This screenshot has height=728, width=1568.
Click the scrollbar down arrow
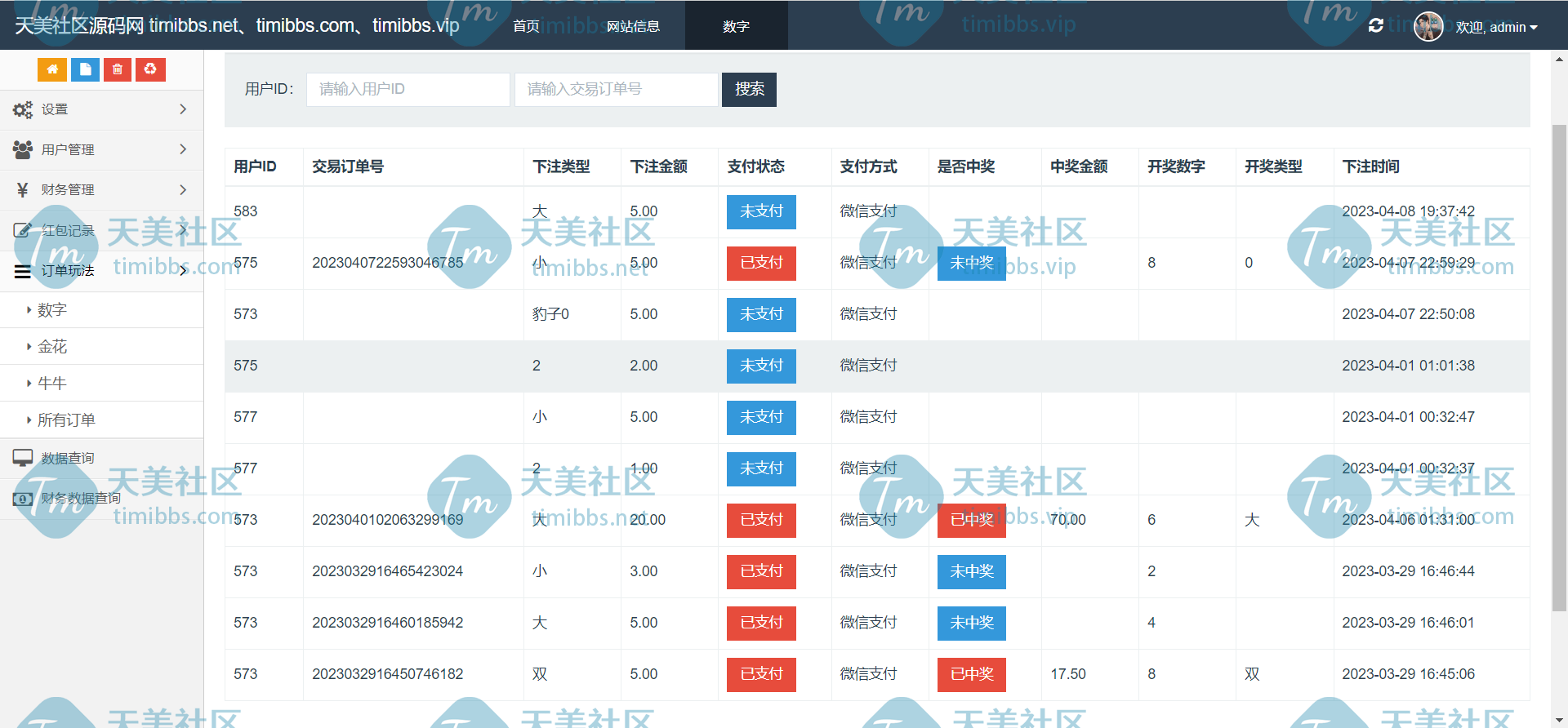[x=1559, y=720]
